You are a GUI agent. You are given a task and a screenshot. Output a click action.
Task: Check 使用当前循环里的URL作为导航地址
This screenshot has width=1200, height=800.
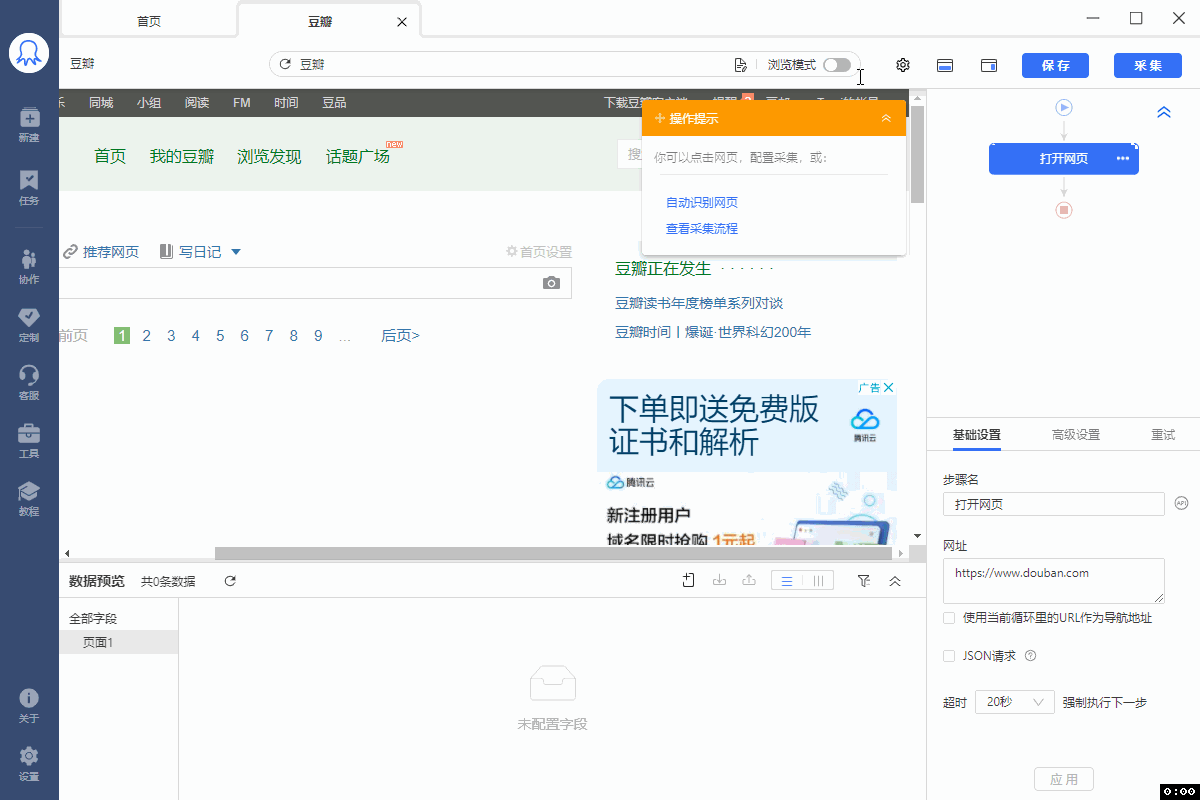point(949,618)
